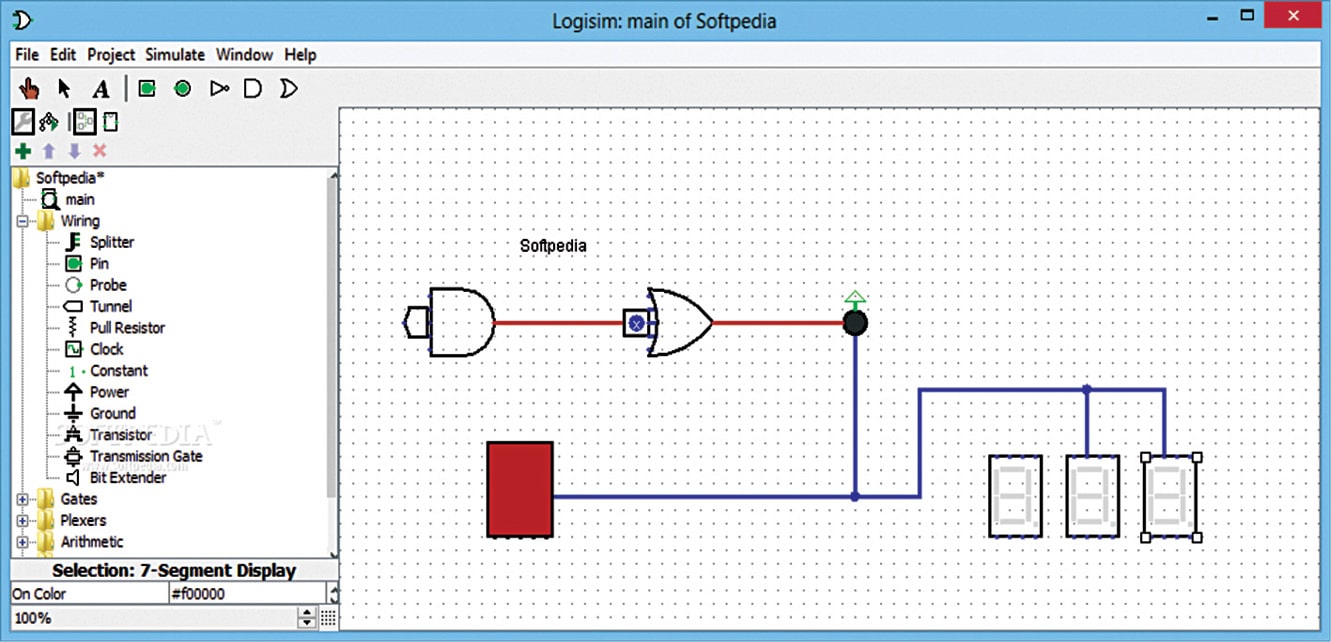The width and height of the screenshot is (1331, 642).
Task: Select the Poke tool
Action: tap(29, 88)
